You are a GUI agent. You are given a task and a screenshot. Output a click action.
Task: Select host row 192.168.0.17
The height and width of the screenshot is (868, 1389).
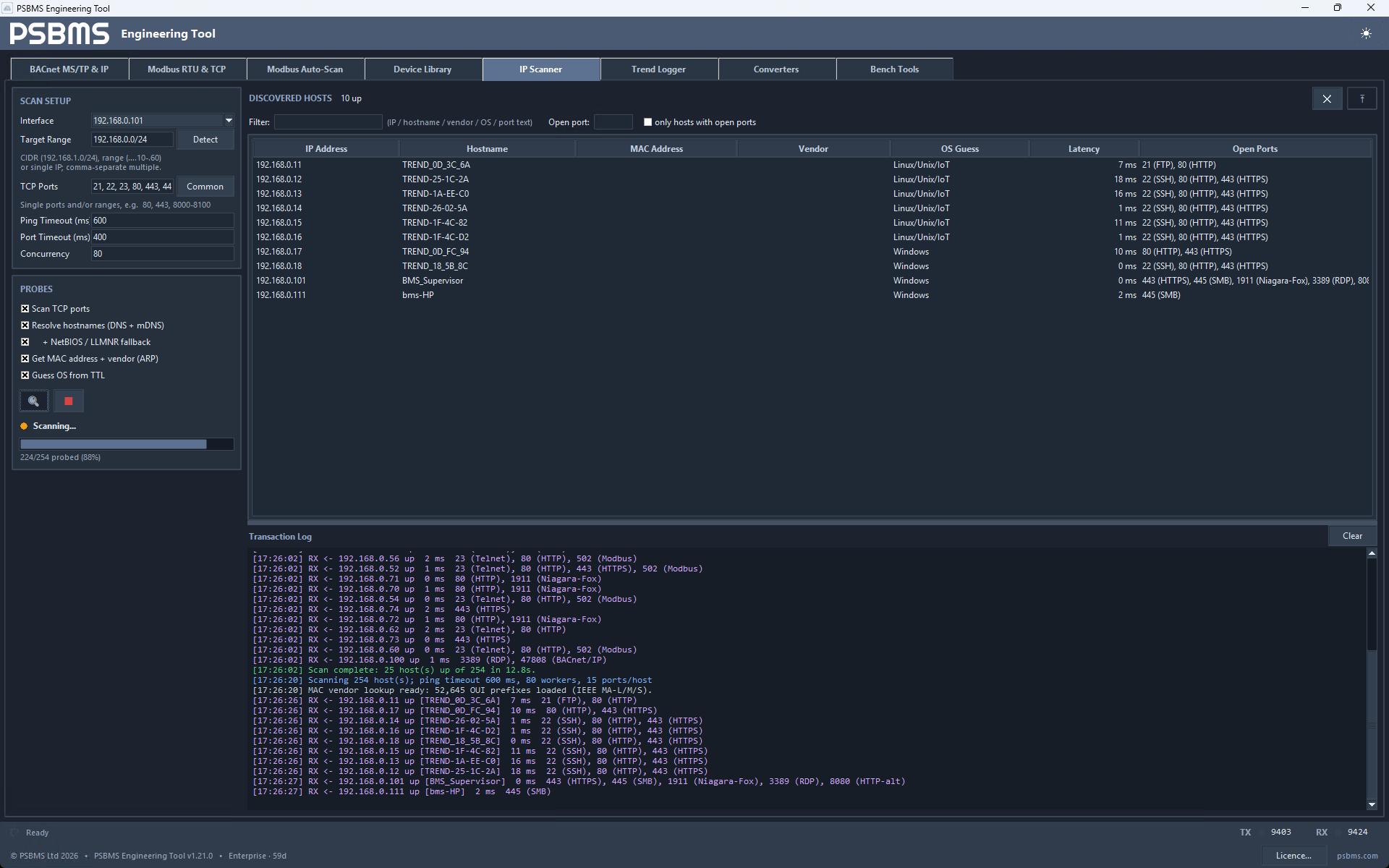(812, 252)
